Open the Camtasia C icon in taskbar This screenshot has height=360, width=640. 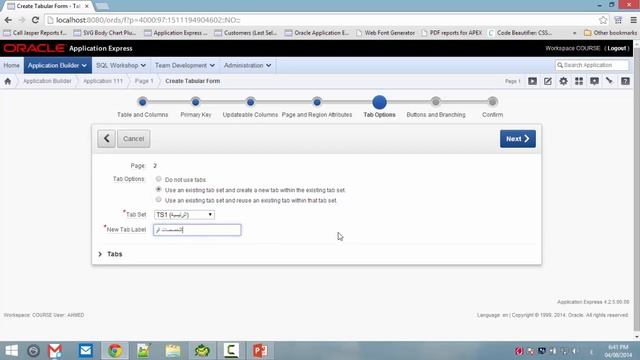[231, 351]
